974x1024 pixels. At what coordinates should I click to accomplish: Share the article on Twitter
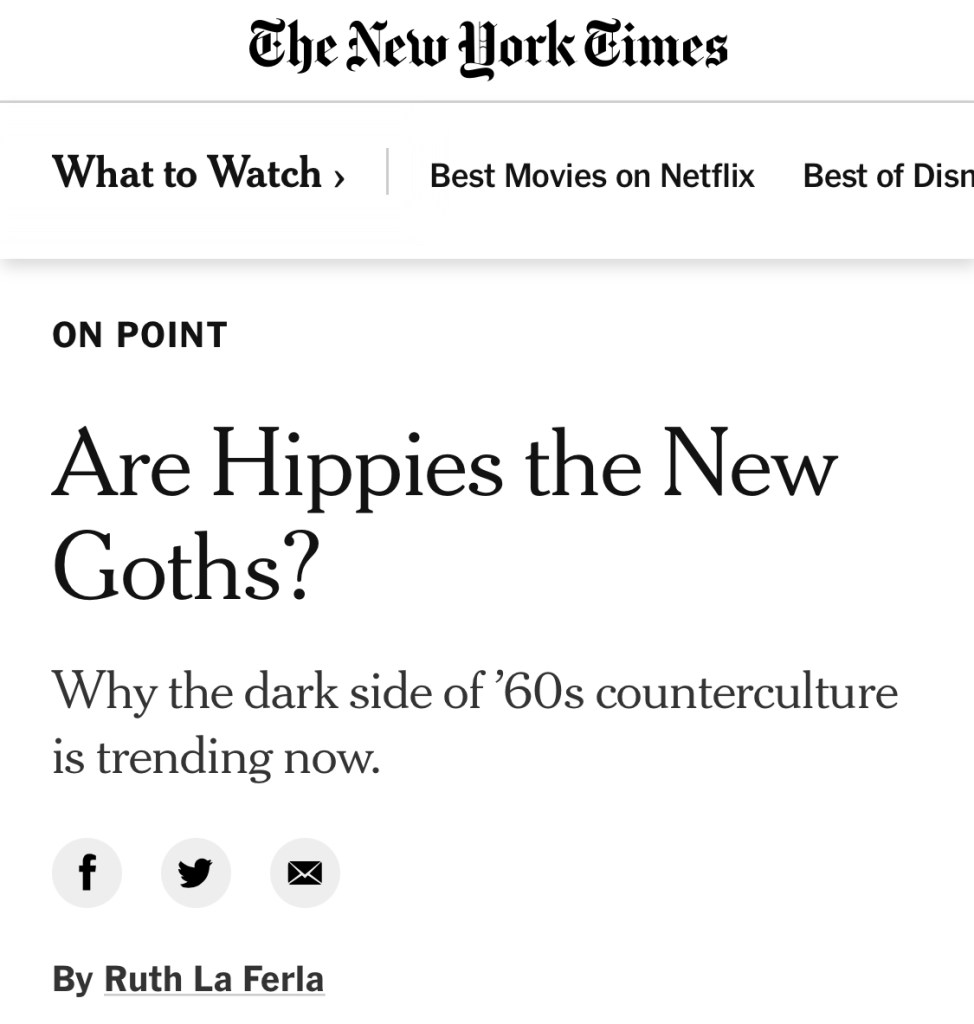click(196, 873)
